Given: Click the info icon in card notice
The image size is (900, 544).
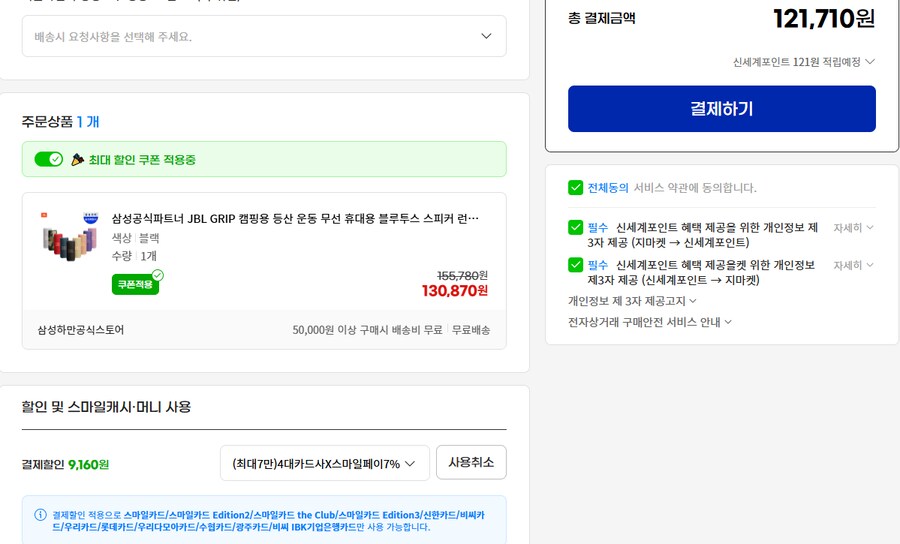Looking at the screenshot, I should 40,515.
